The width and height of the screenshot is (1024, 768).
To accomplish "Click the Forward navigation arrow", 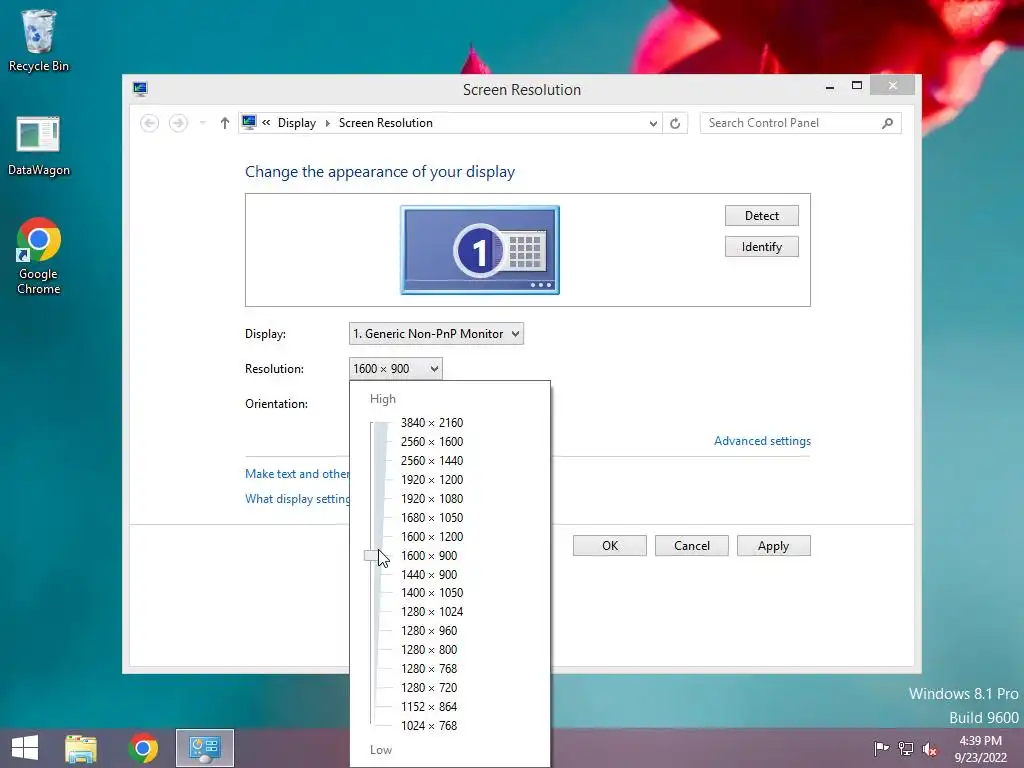I will point(178,123).
